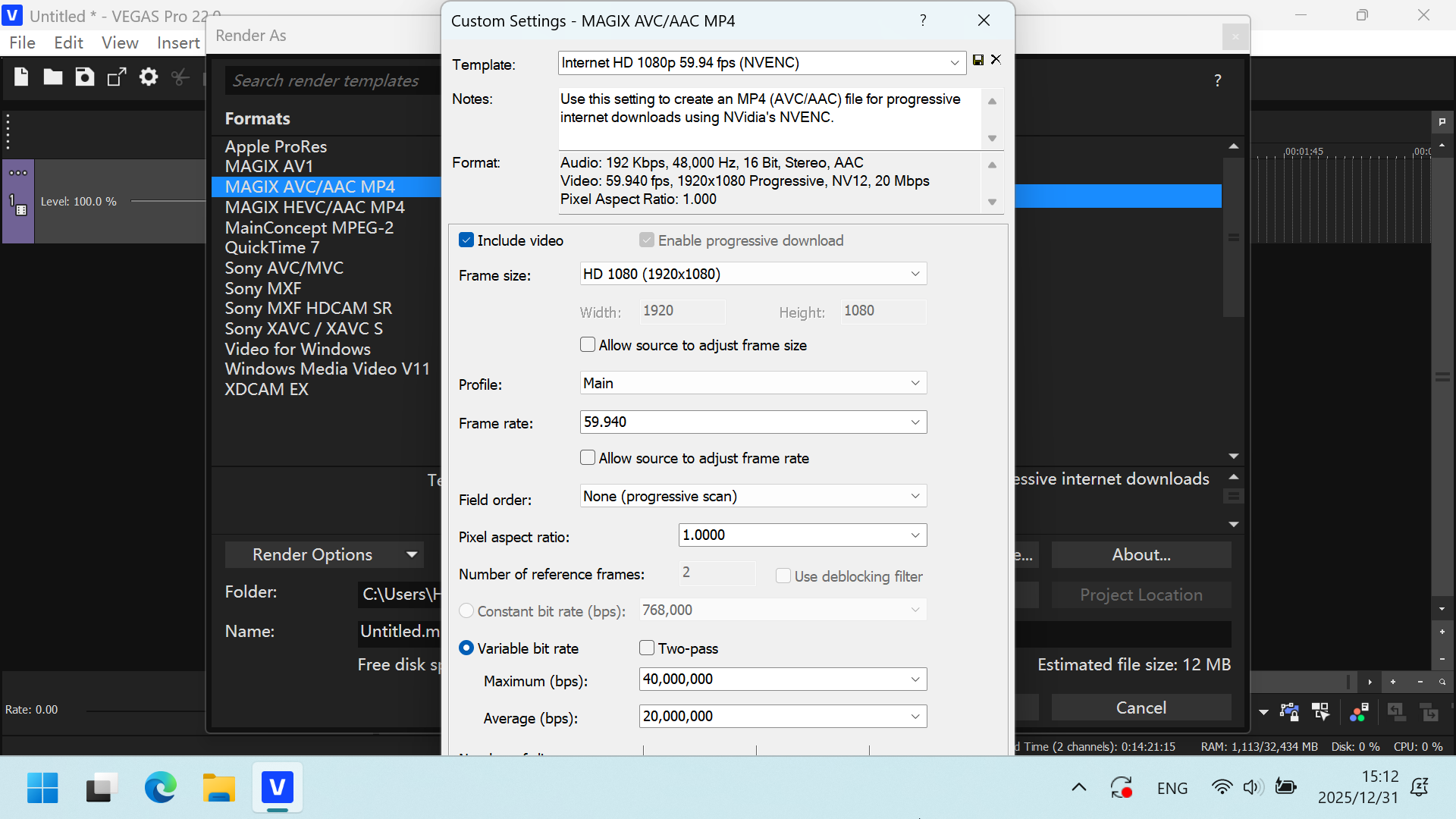Select MAGIX HEVC/AAC MP4 format
Screen dimensions: 1456x819
pyautogui.click(x=315, y=207)
